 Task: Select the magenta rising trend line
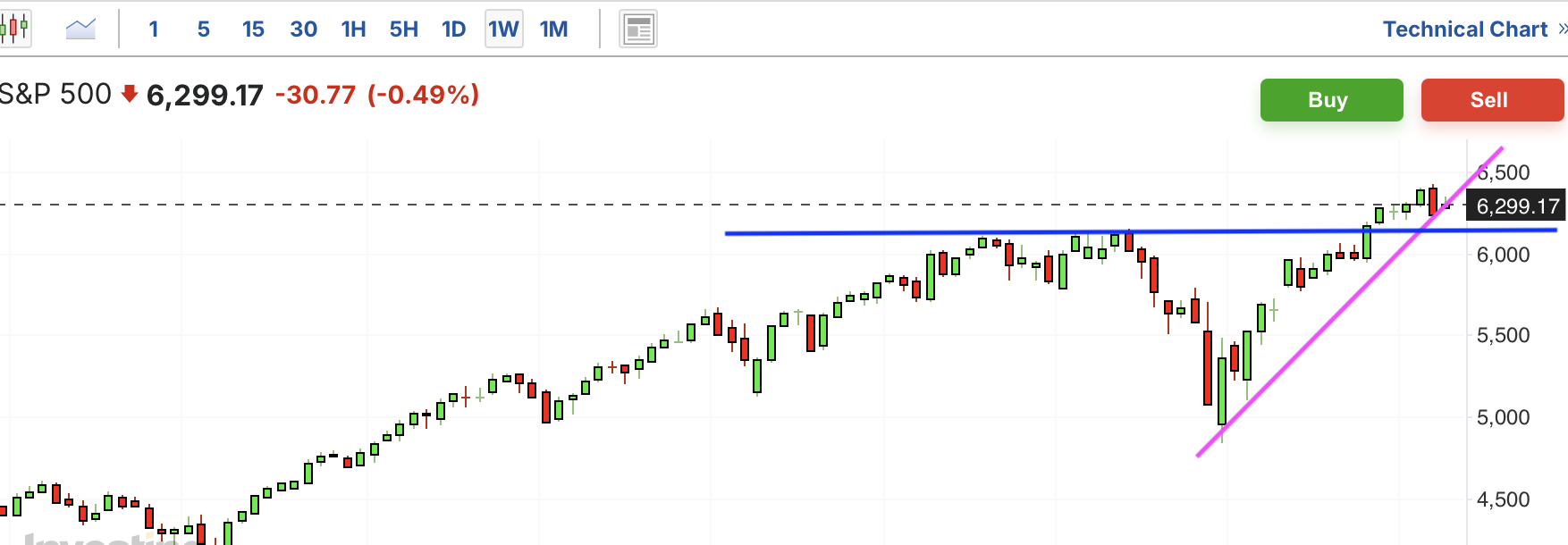coord(1350,302)
